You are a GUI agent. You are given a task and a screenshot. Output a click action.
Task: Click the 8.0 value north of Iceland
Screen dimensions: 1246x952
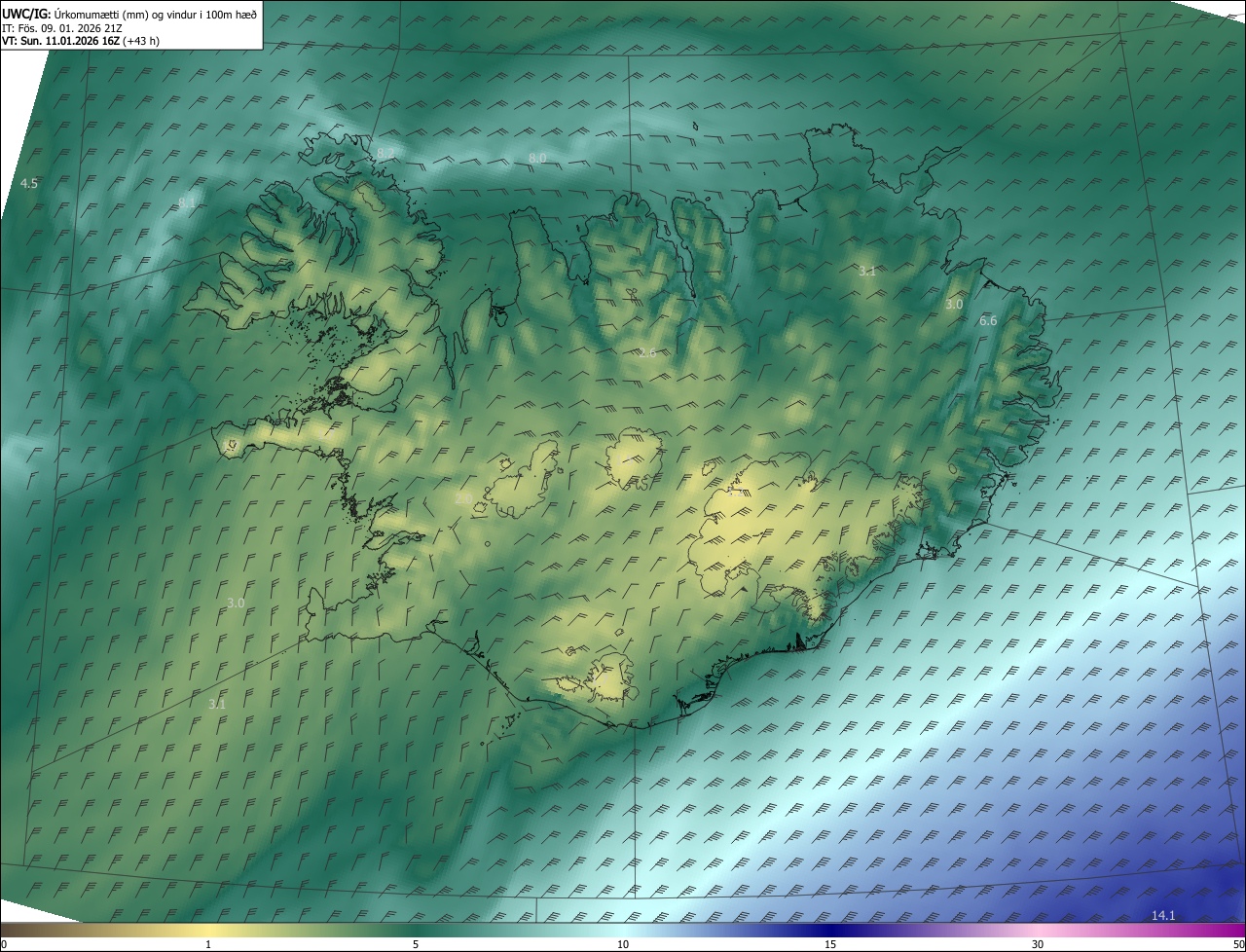tap(537, 158)
